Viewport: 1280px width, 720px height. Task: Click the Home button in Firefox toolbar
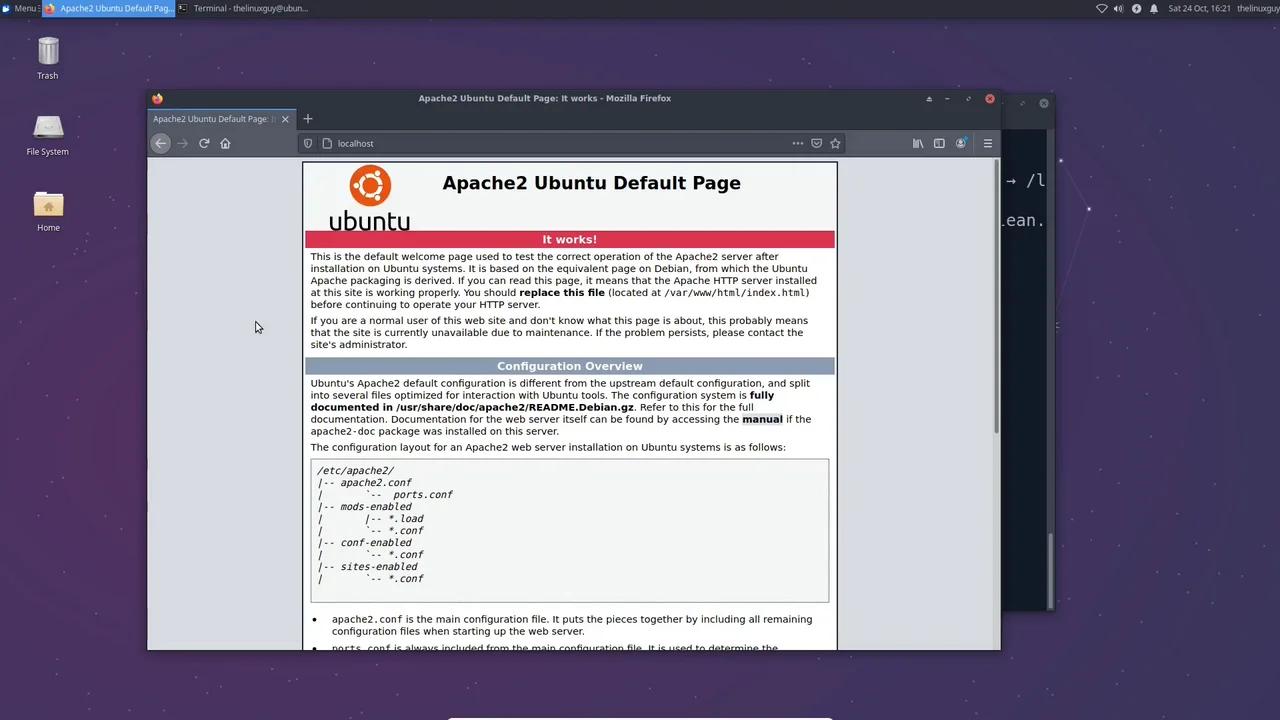pos(225,143)
